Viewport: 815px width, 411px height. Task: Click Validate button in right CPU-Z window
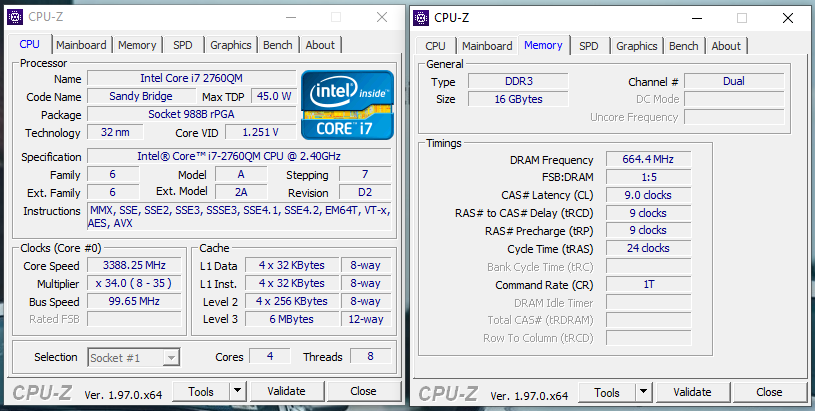(x=692, y=392)
